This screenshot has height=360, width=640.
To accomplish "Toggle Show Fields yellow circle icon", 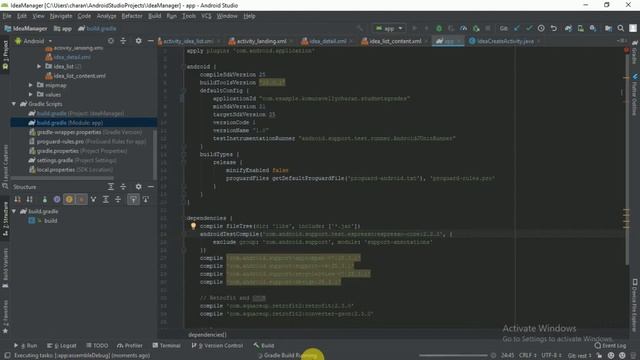I will [69, 199].
